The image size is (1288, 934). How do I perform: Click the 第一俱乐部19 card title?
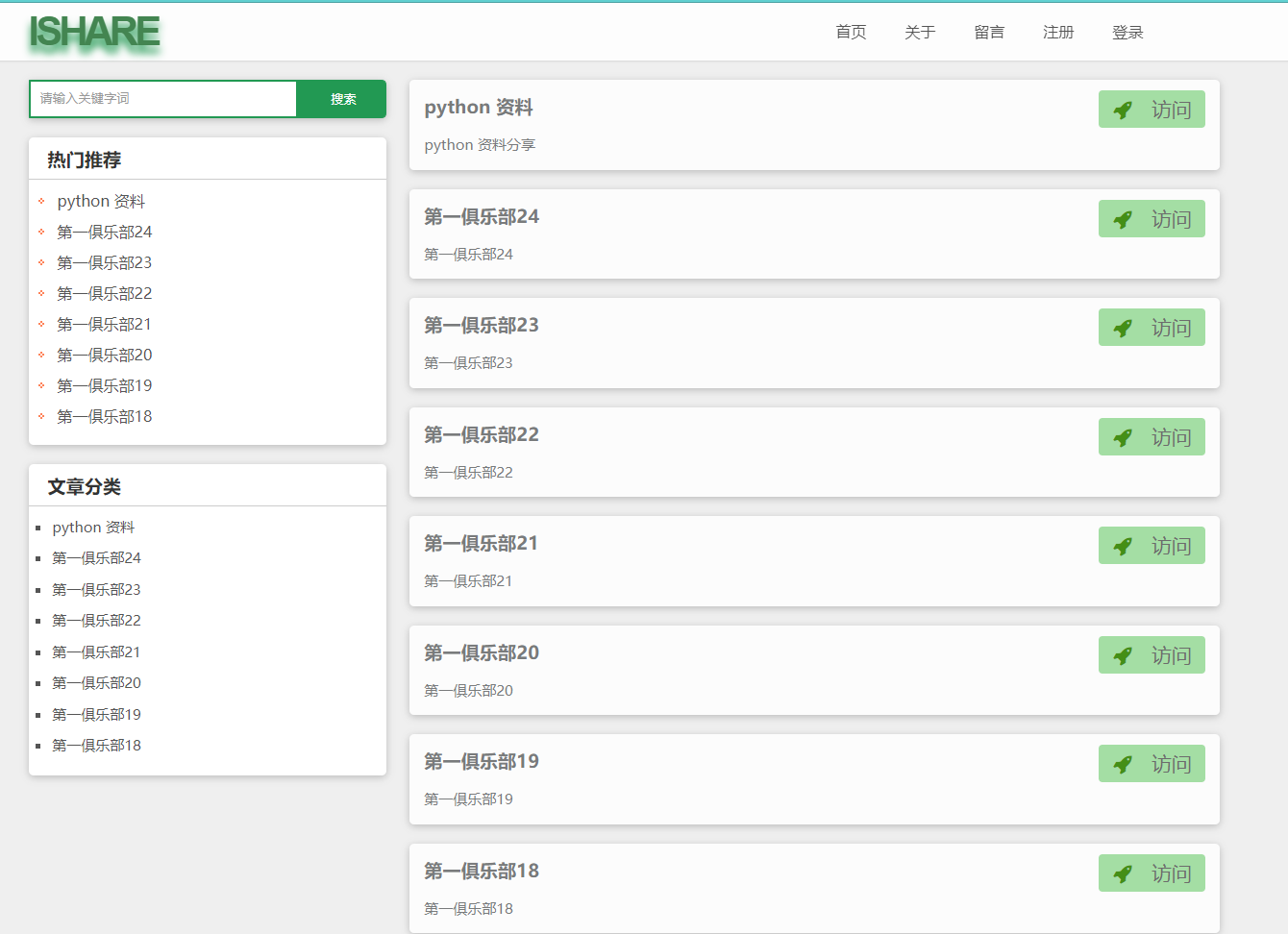[x=482, y=762]
